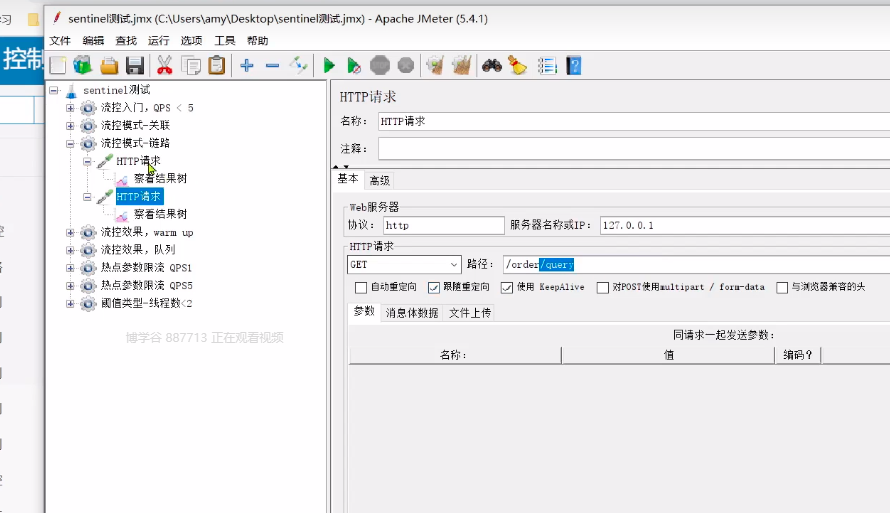
Task: Select the highlighted HTTP请求 tree node
Action: click(x=139, y=197)
